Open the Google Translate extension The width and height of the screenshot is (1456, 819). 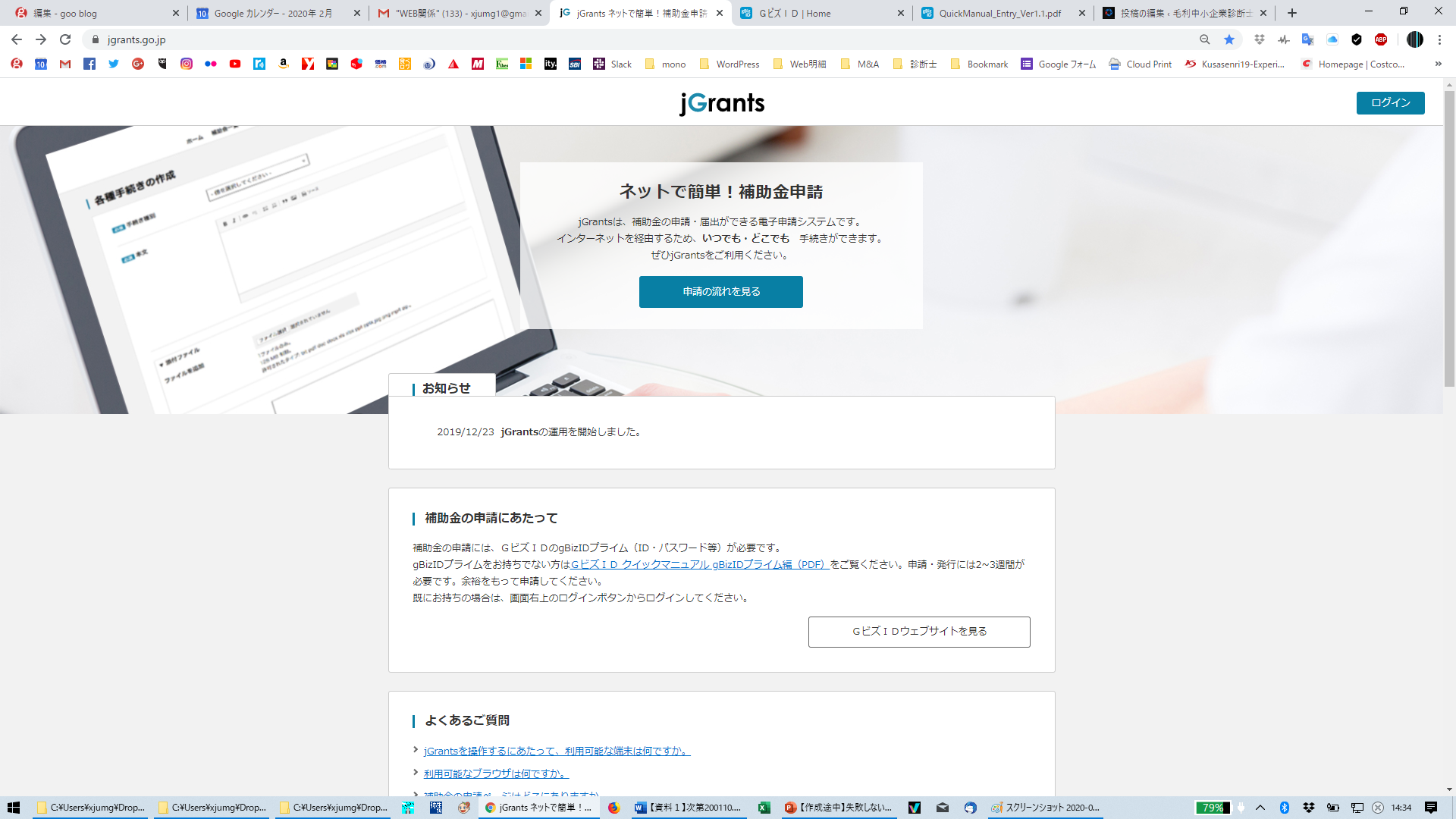[1308, 39]
